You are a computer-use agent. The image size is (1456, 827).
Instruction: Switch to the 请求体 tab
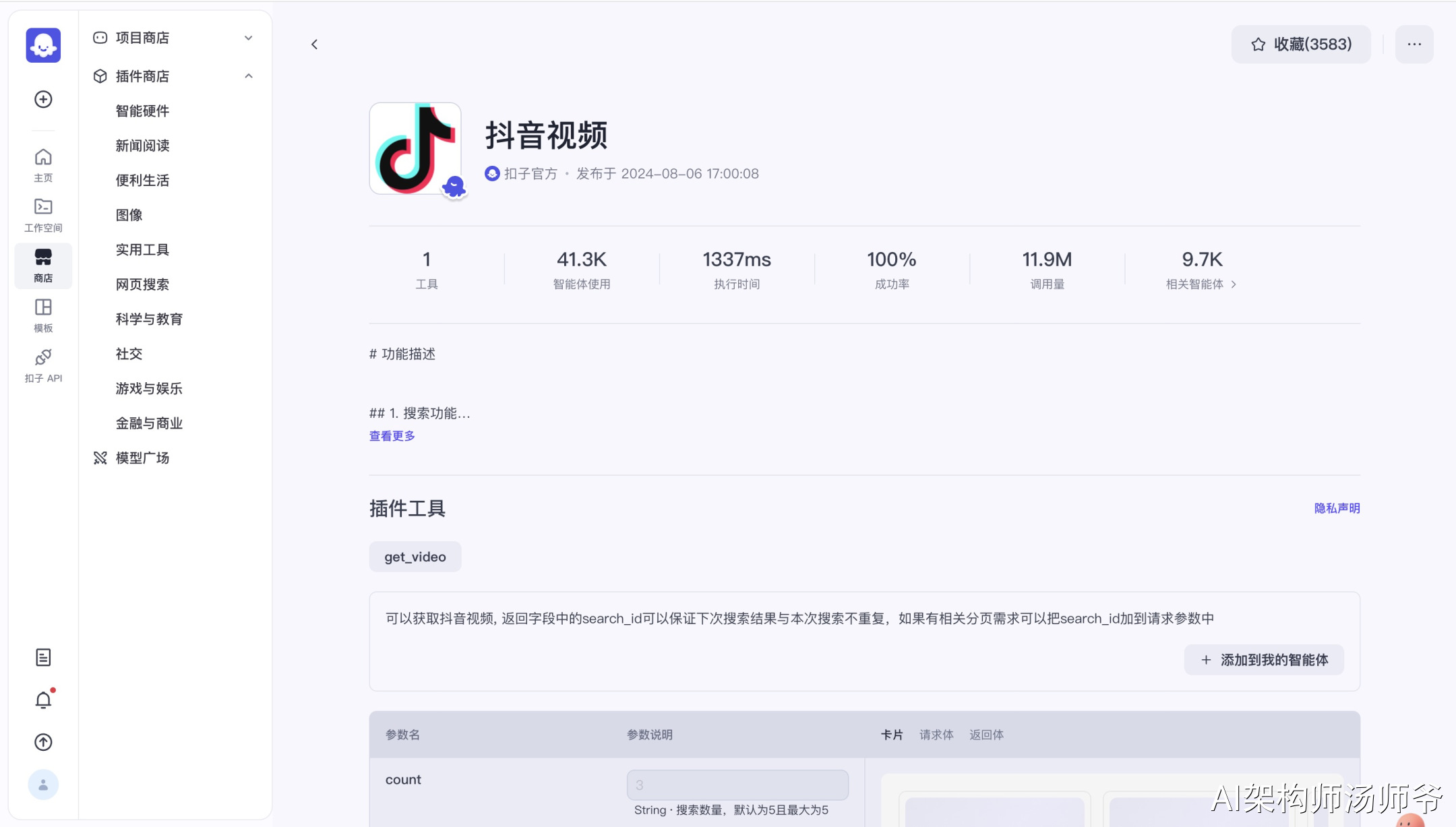click(936, 735)
